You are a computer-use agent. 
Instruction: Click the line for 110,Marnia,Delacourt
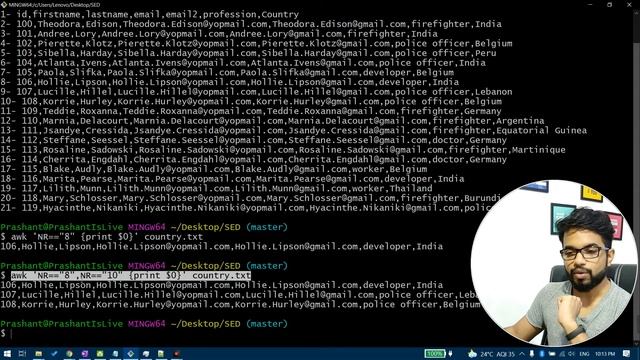[272, 121]
